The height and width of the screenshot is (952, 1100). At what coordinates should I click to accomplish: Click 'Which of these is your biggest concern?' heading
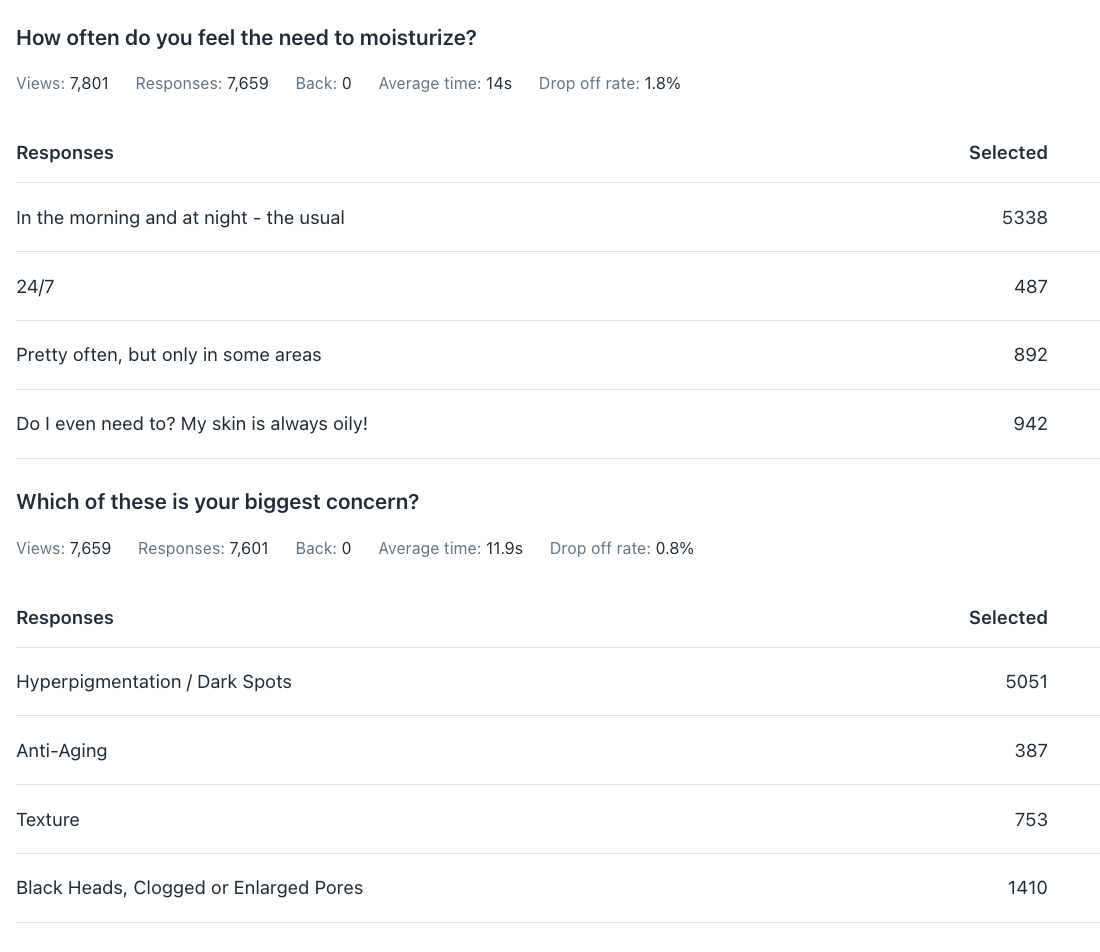click(217, 502)
